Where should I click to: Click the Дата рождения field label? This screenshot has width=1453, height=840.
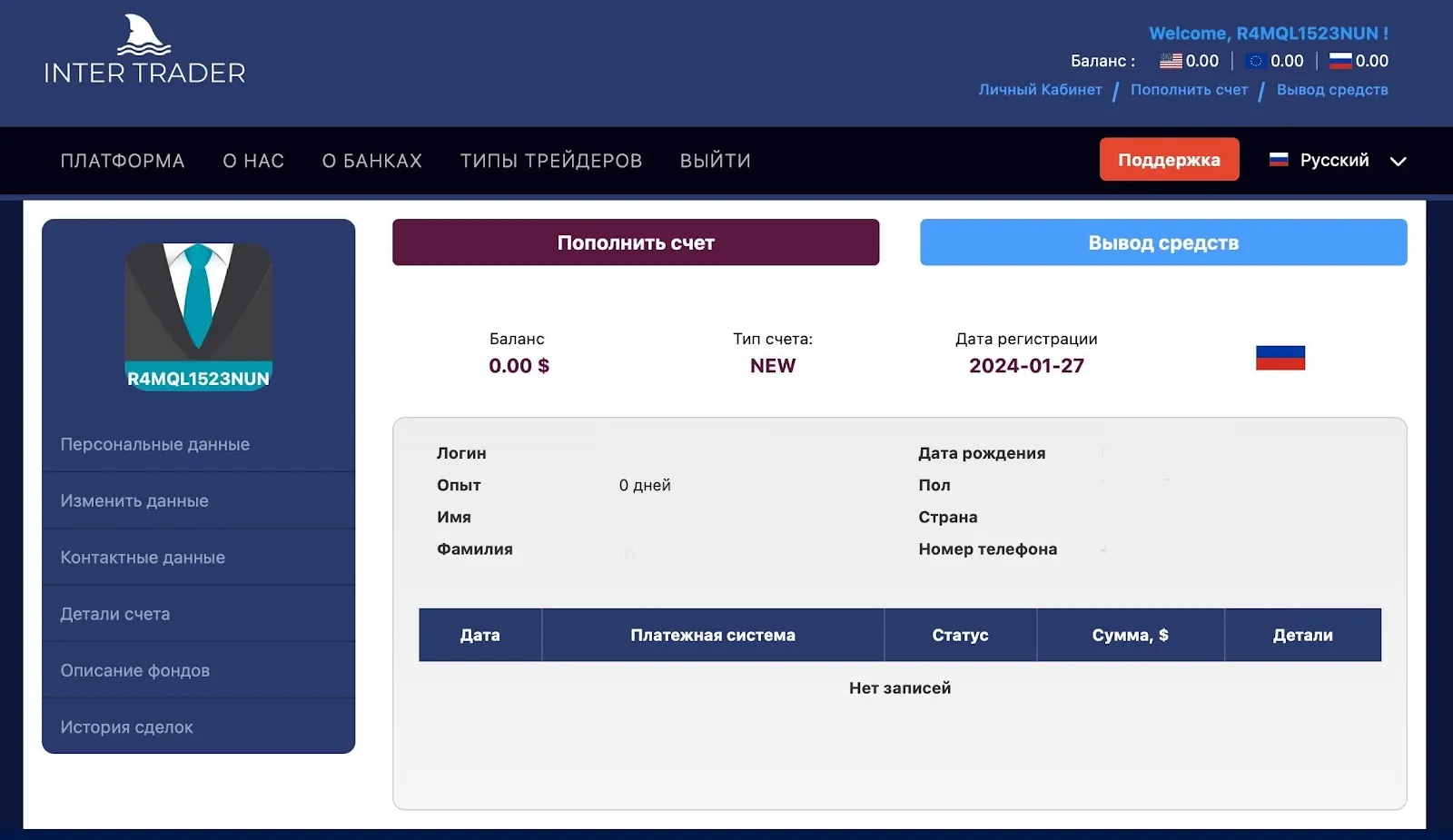click(x=982, y=453)
